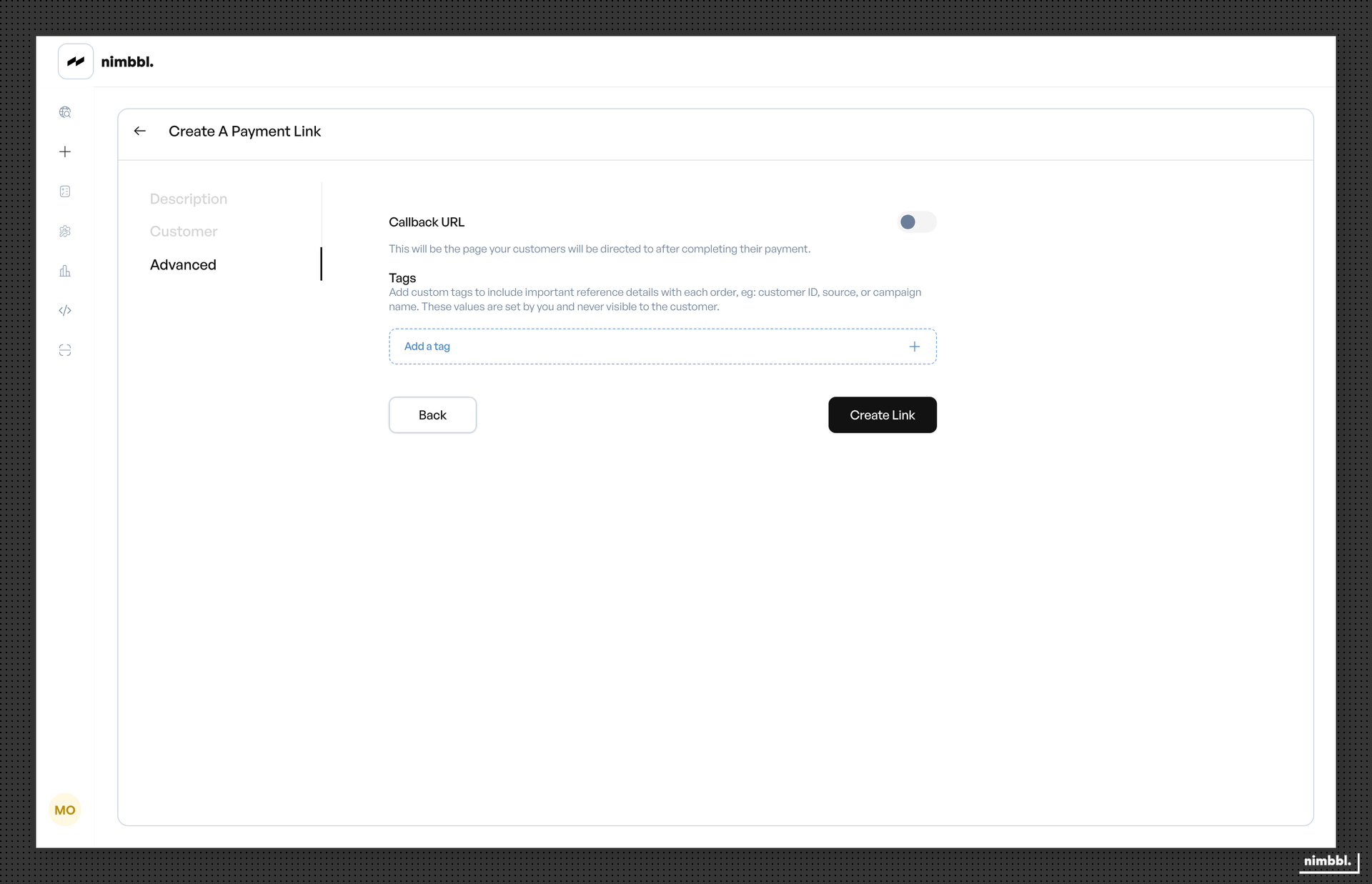The height and width of the screenshot is (884, 1372).
Task: Click the Create Link button
Action: tap(883, 414)
